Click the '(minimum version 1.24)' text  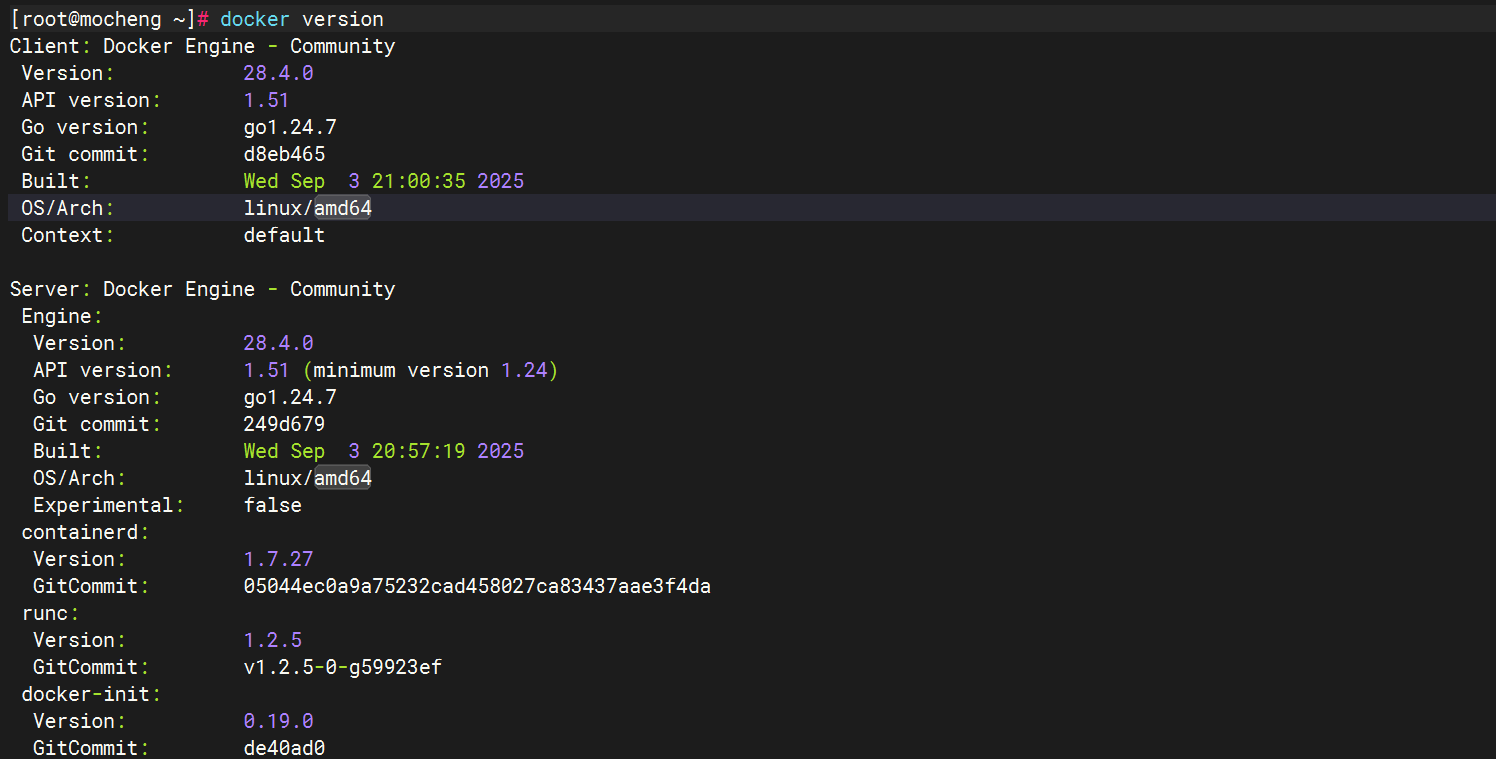coord(431,370)
